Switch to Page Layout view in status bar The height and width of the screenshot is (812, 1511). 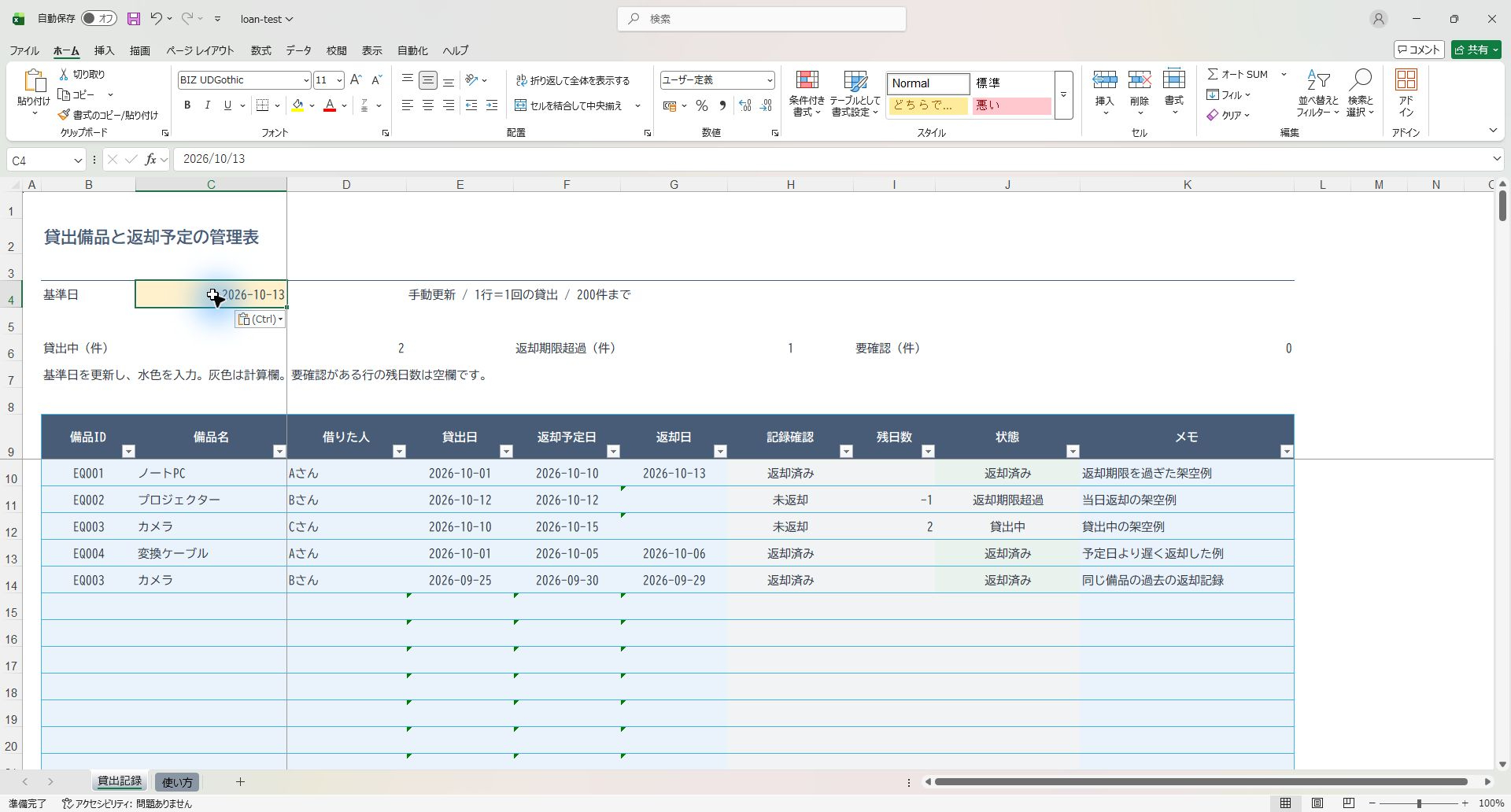(1317, 803)
